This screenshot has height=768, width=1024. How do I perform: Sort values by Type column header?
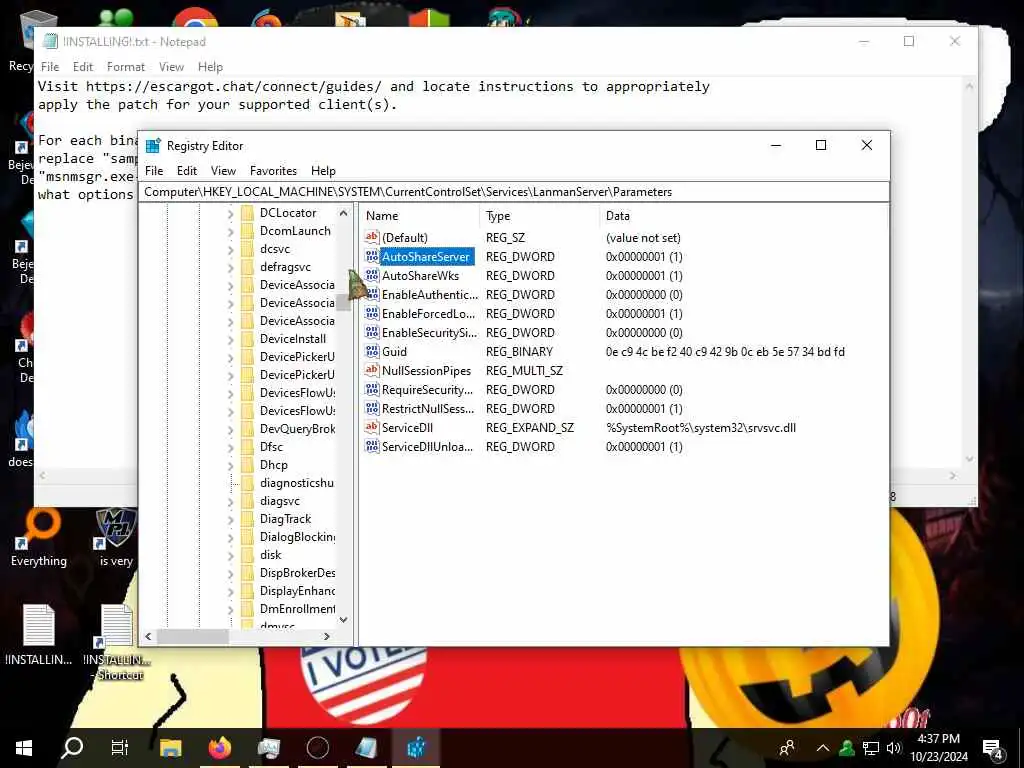click(x=539, y=216)
